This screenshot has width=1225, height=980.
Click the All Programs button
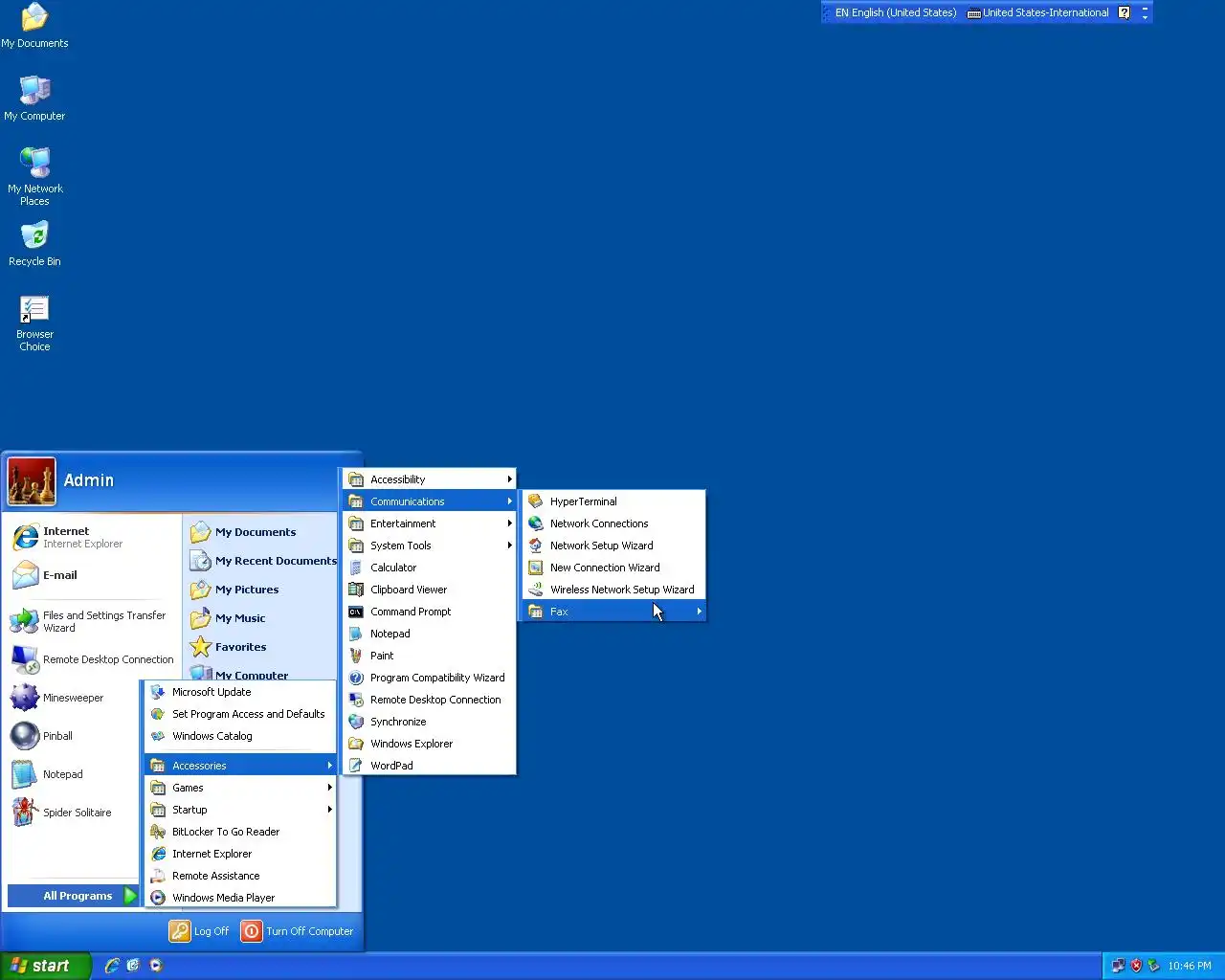coord(74,896)
